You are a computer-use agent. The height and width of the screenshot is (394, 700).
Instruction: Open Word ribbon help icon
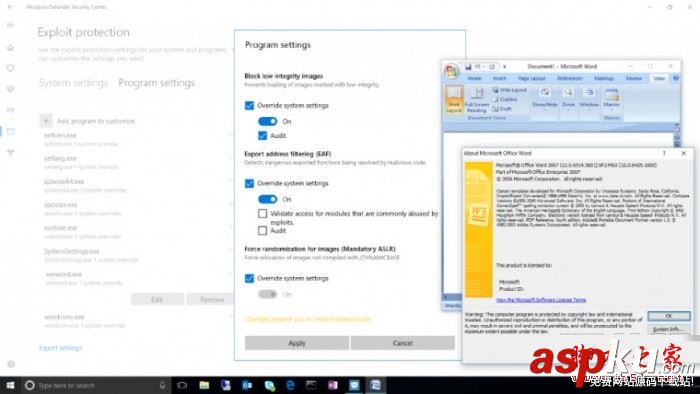(x=676, y=78)
